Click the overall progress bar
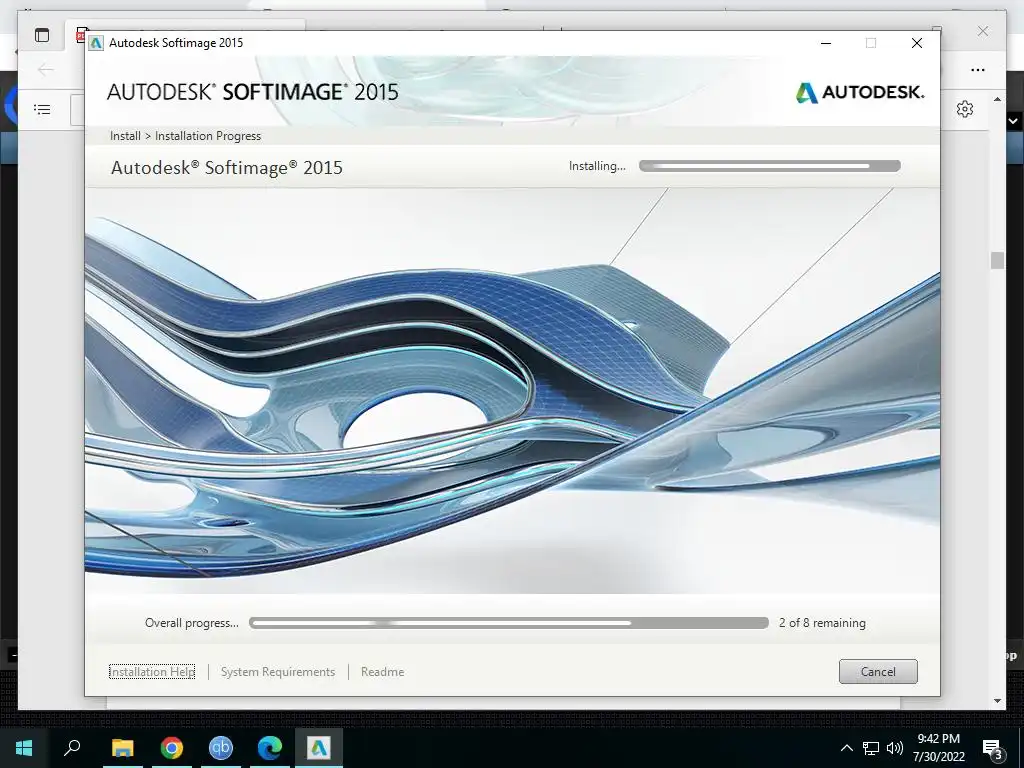The height and width of the screenshot is (768, 1024). coord(509,623)
